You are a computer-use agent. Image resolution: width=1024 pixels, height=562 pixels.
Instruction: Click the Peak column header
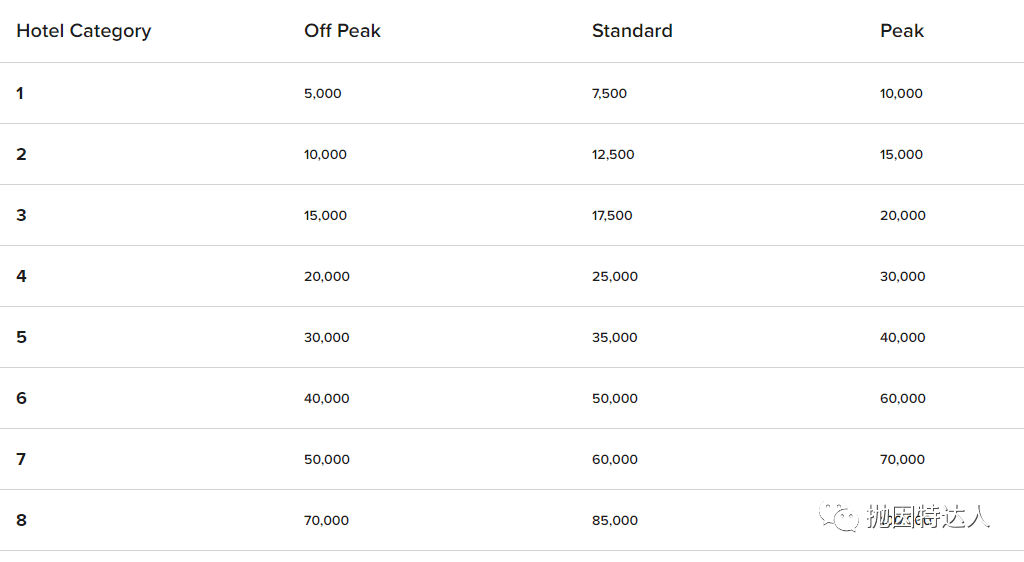coord(902,31)
